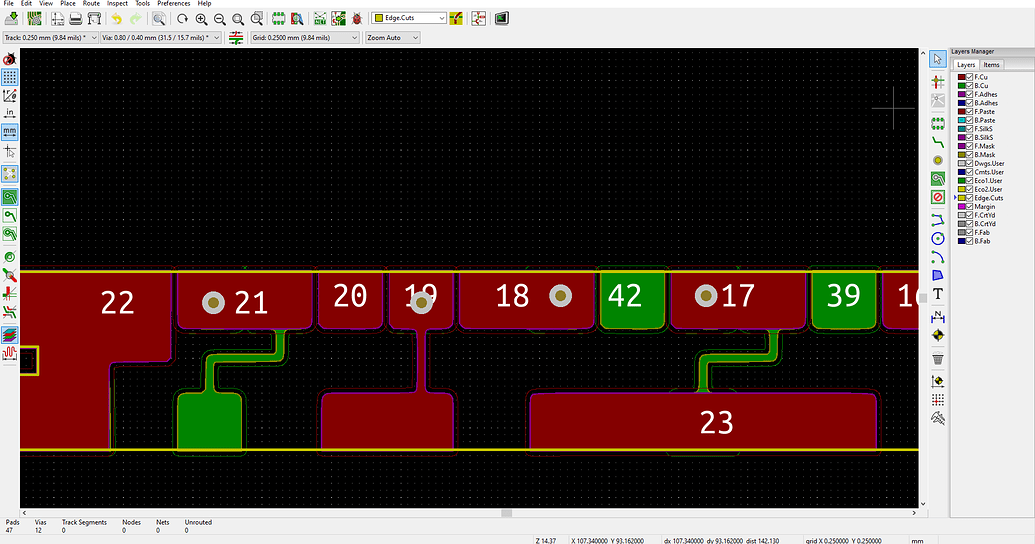Open the Zoom Auto dropdown
The image size is (1035, 544).
coord(392,38)
